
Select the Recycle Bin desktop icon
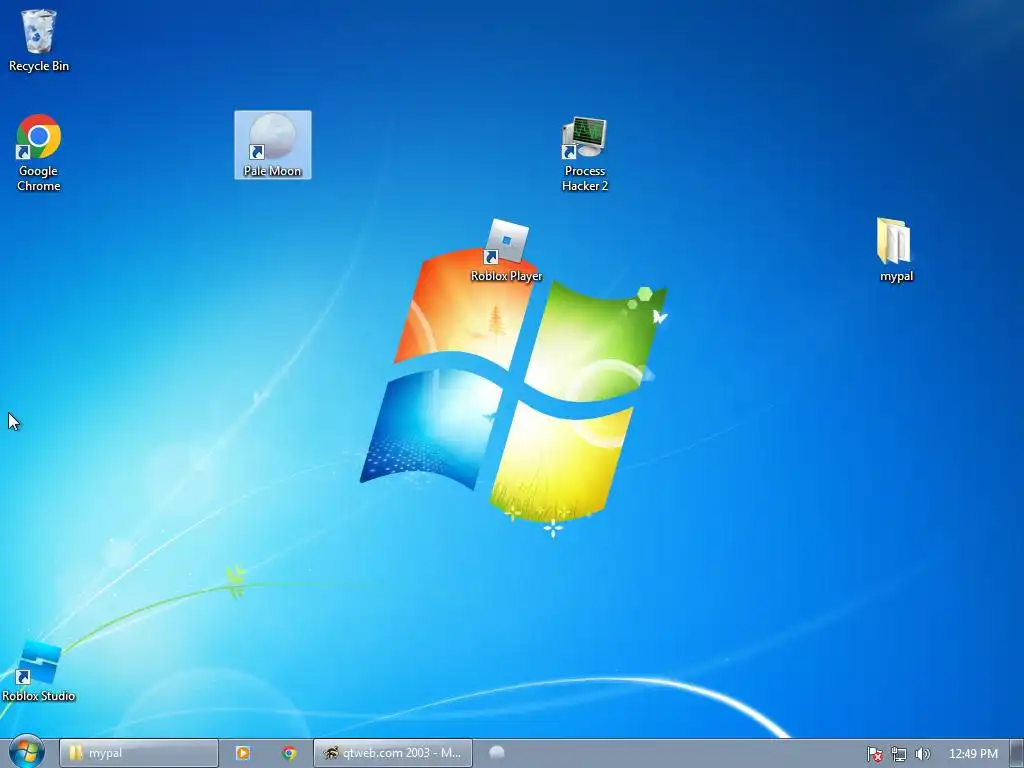coord(39,40)
